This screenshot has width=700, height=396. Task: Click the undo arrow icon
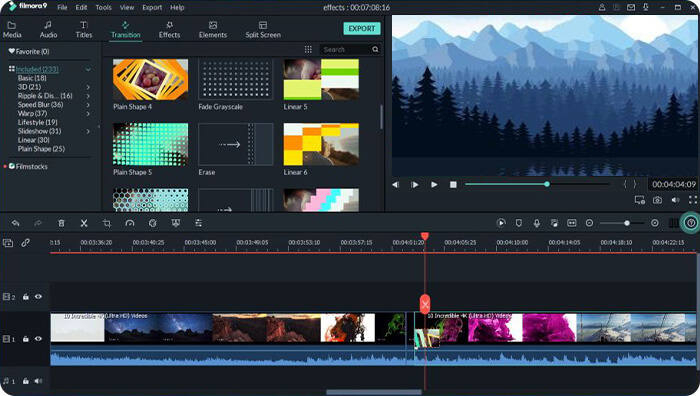(16, 223)
